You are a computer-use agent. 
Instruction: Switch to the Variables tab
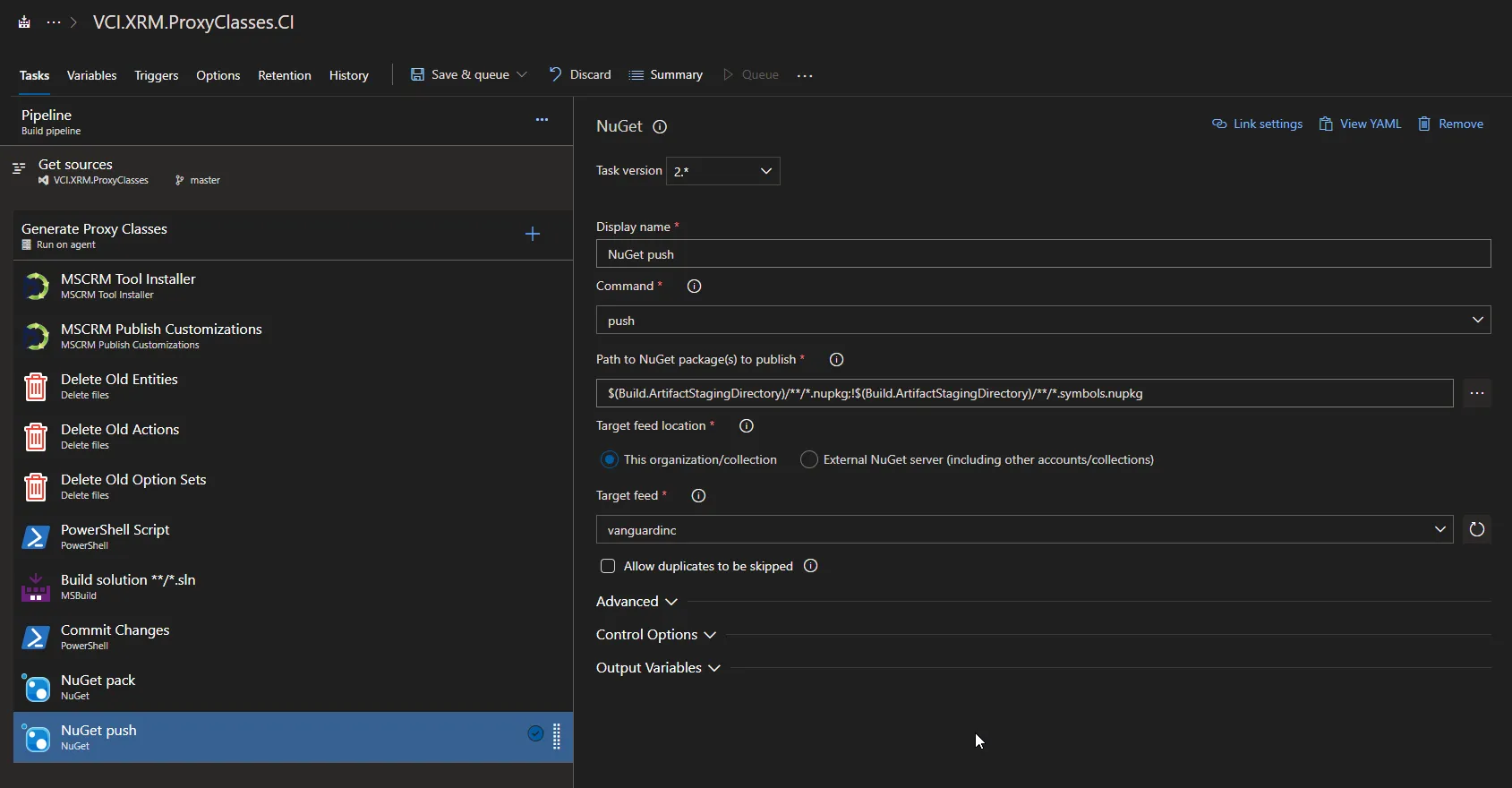pos(91,75)
